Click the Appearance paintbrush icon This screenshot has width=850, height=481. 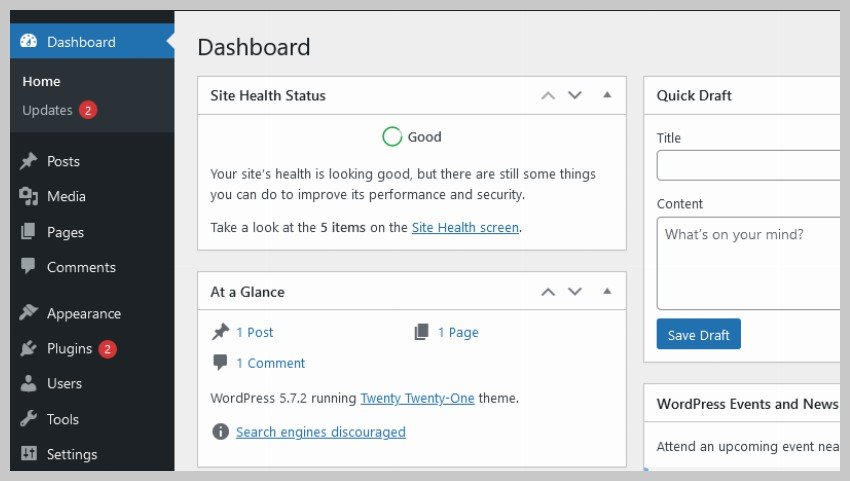coord(28,312)
